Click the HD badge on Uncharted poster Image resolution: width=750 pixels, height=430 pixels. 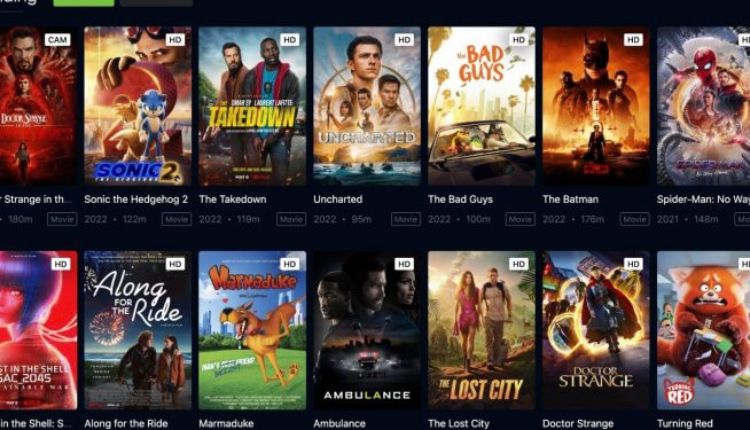(x=404, y=40)
